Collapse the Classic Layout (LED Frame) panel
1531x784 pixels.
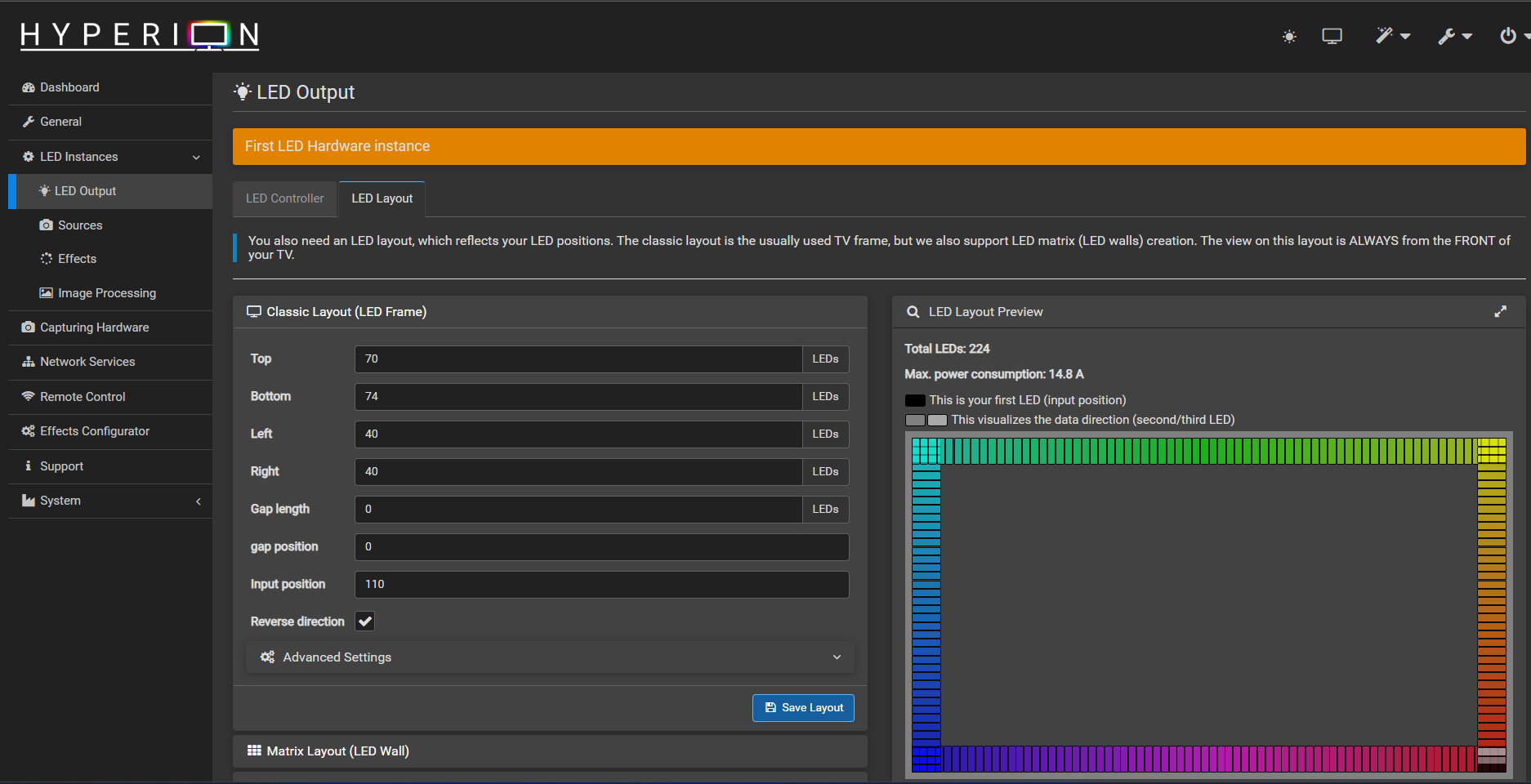550,312
